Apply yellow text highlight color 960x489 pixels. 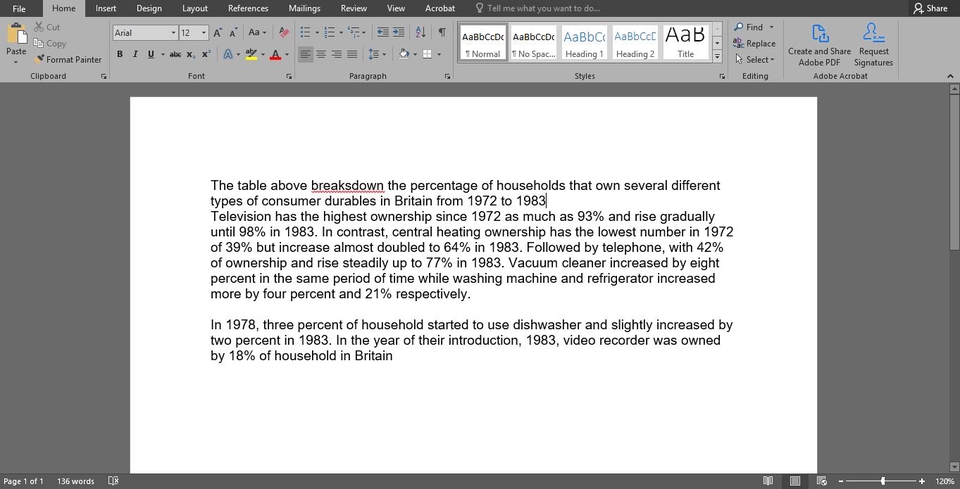coord(250,54)
